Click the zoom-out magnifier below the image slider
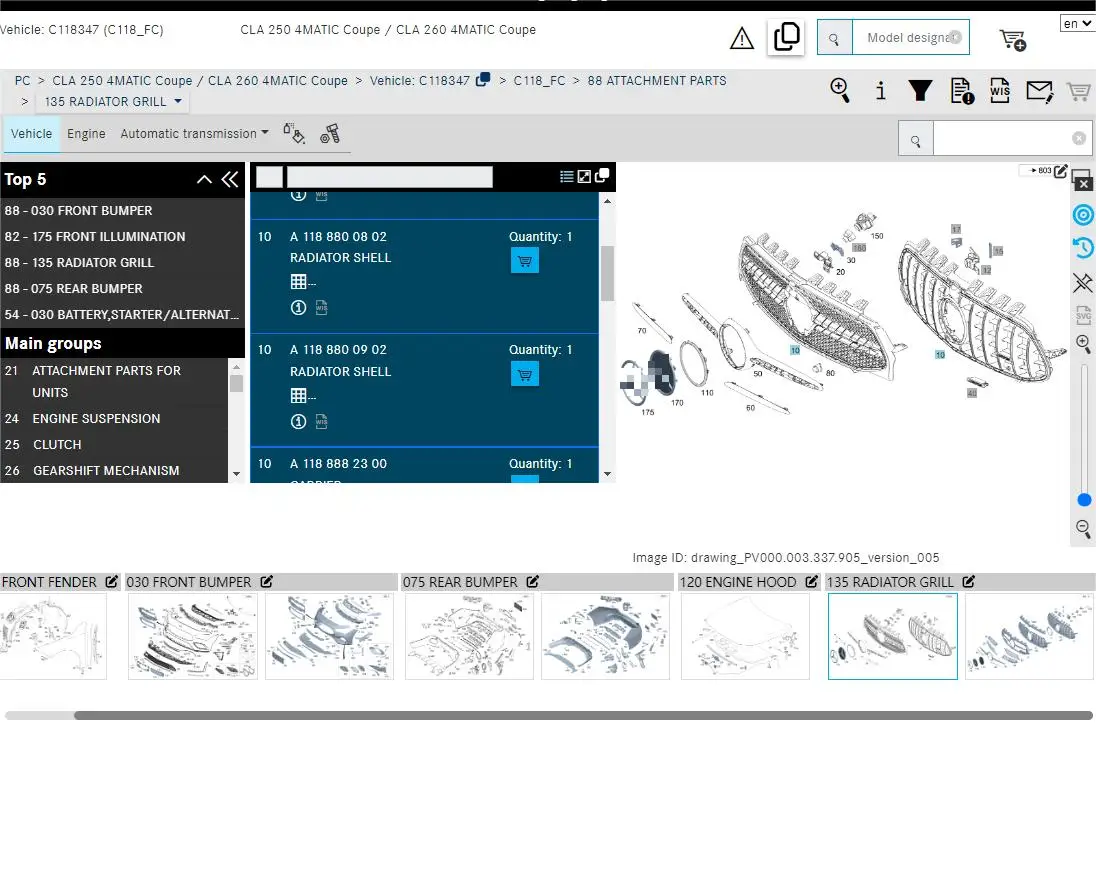Image resolution: width=1096 pixels, height=875 pixels. point(1083,528)
